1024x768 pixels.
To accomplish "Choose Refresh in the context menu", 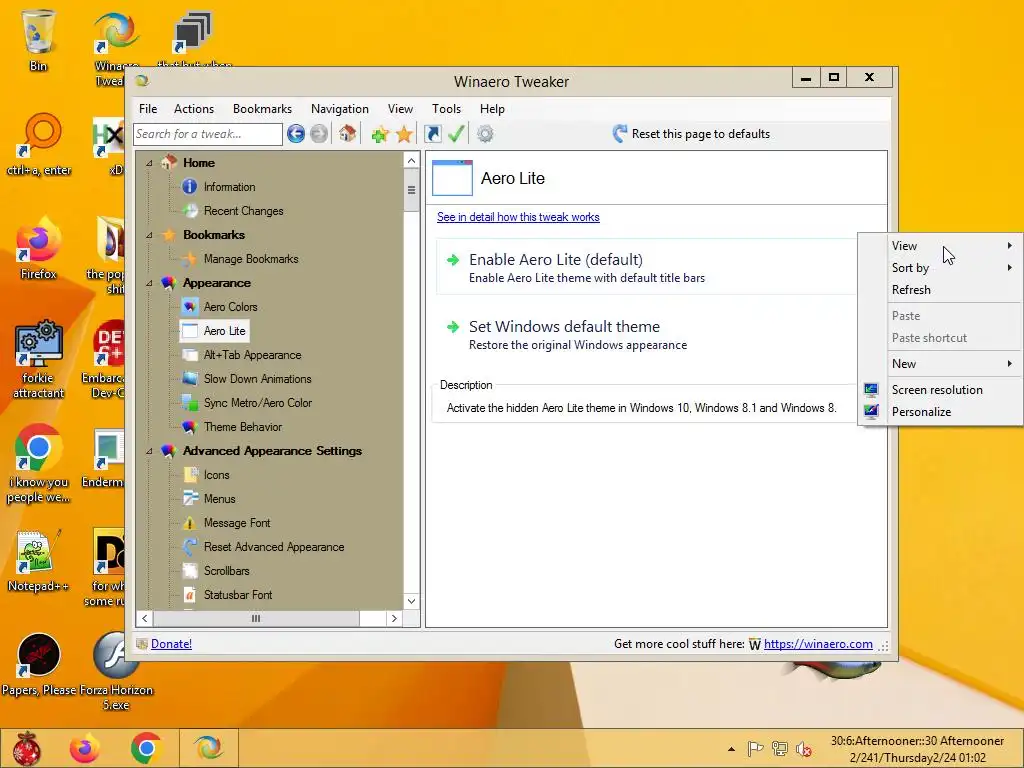I will [954, 290].
